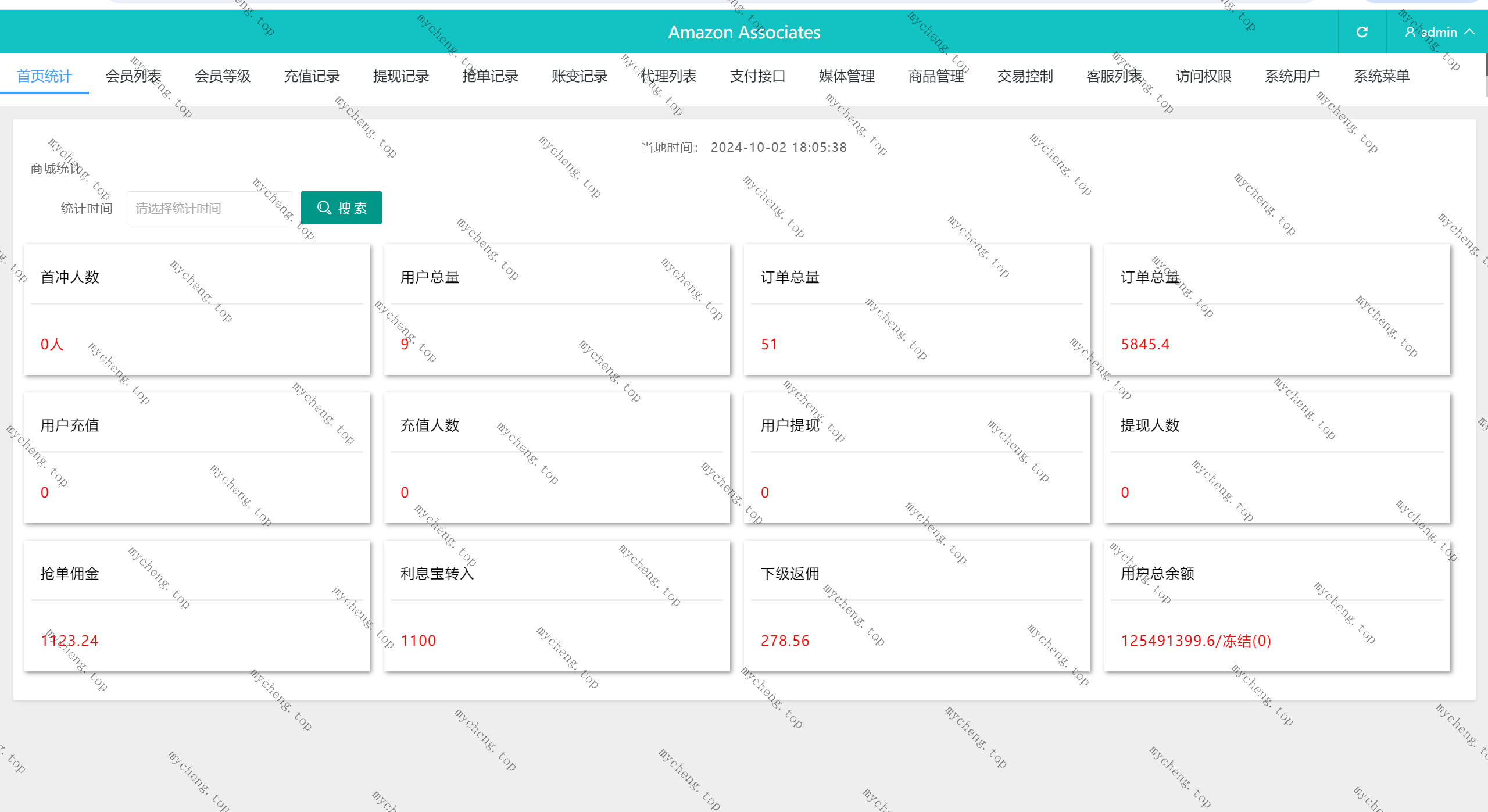The image size is (1488, 812).
Task: Click the 充值人数 card title
Action: (x=430, y=425)
